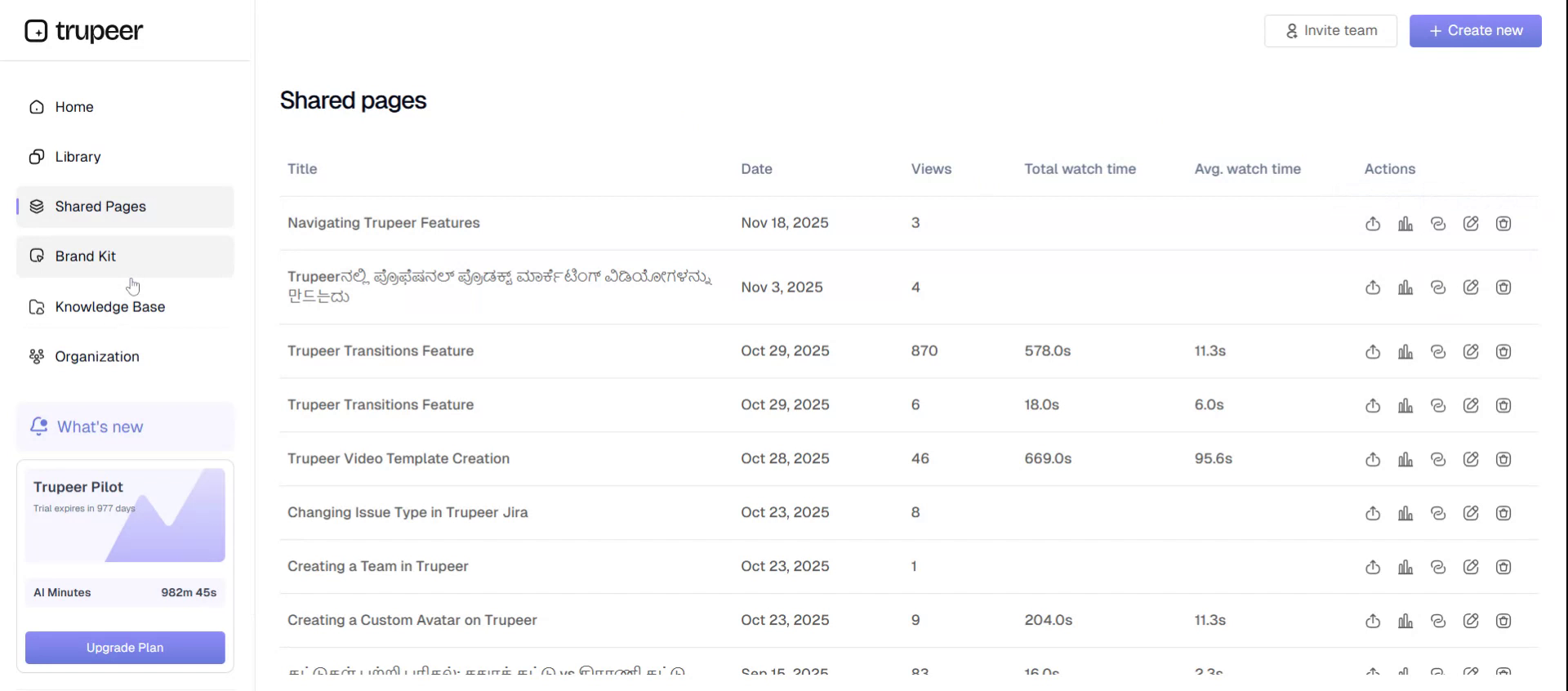This screenshot has height=691, width=1568.
Task: Click the Upgrade Plan button
Action: coord(125,648)
